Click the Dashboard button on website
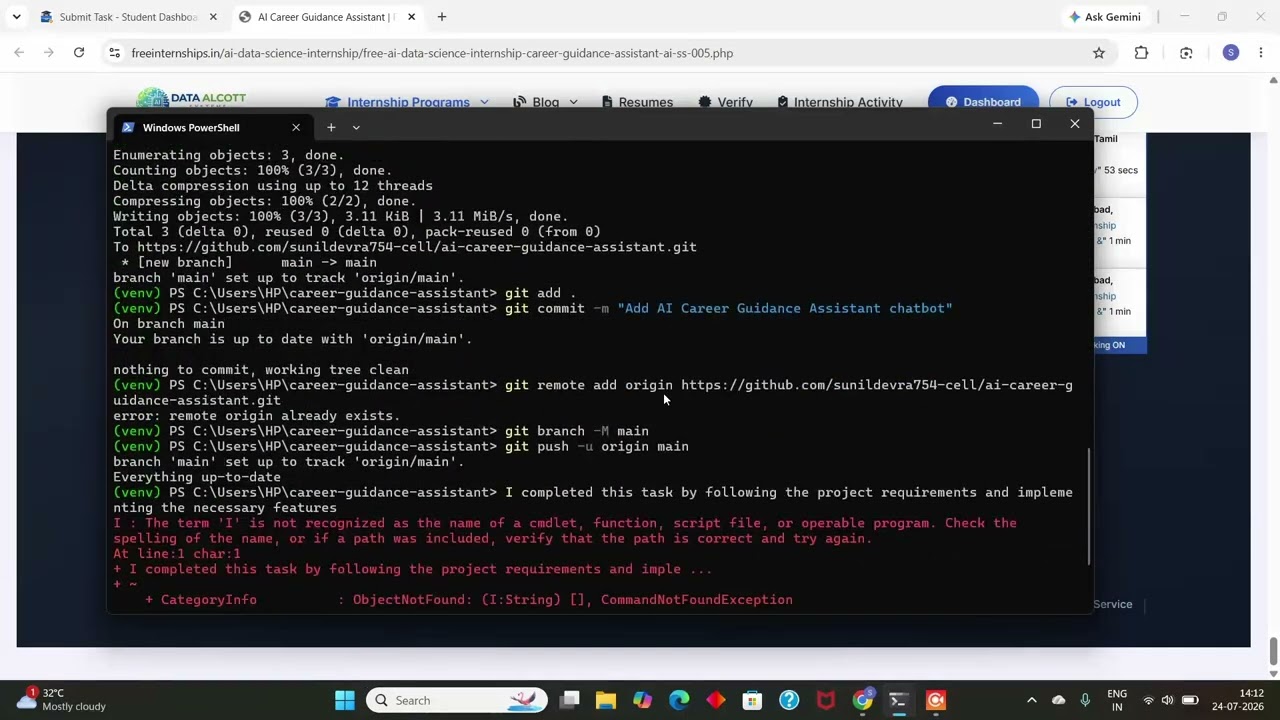Image resolution: width=1280 pixels, height=720 pixels. 983,101
